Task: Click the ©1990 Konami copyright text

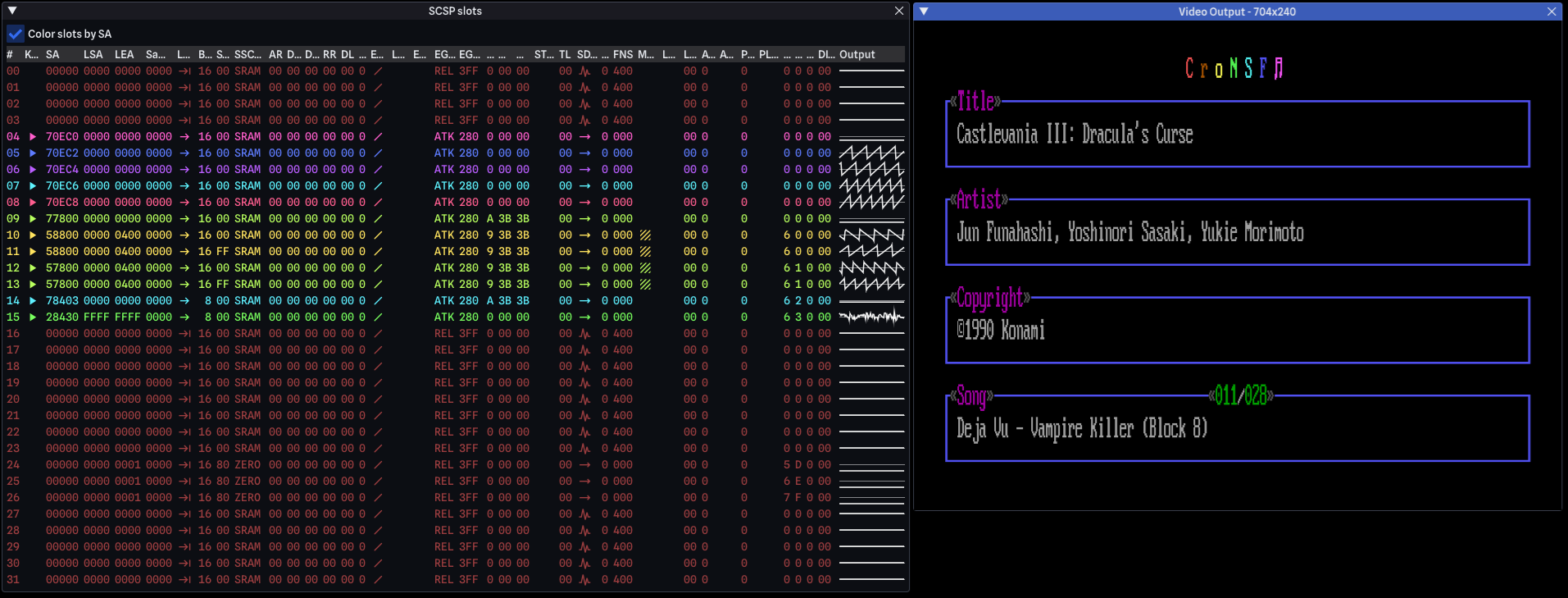Action: (x=1001, y=331)
